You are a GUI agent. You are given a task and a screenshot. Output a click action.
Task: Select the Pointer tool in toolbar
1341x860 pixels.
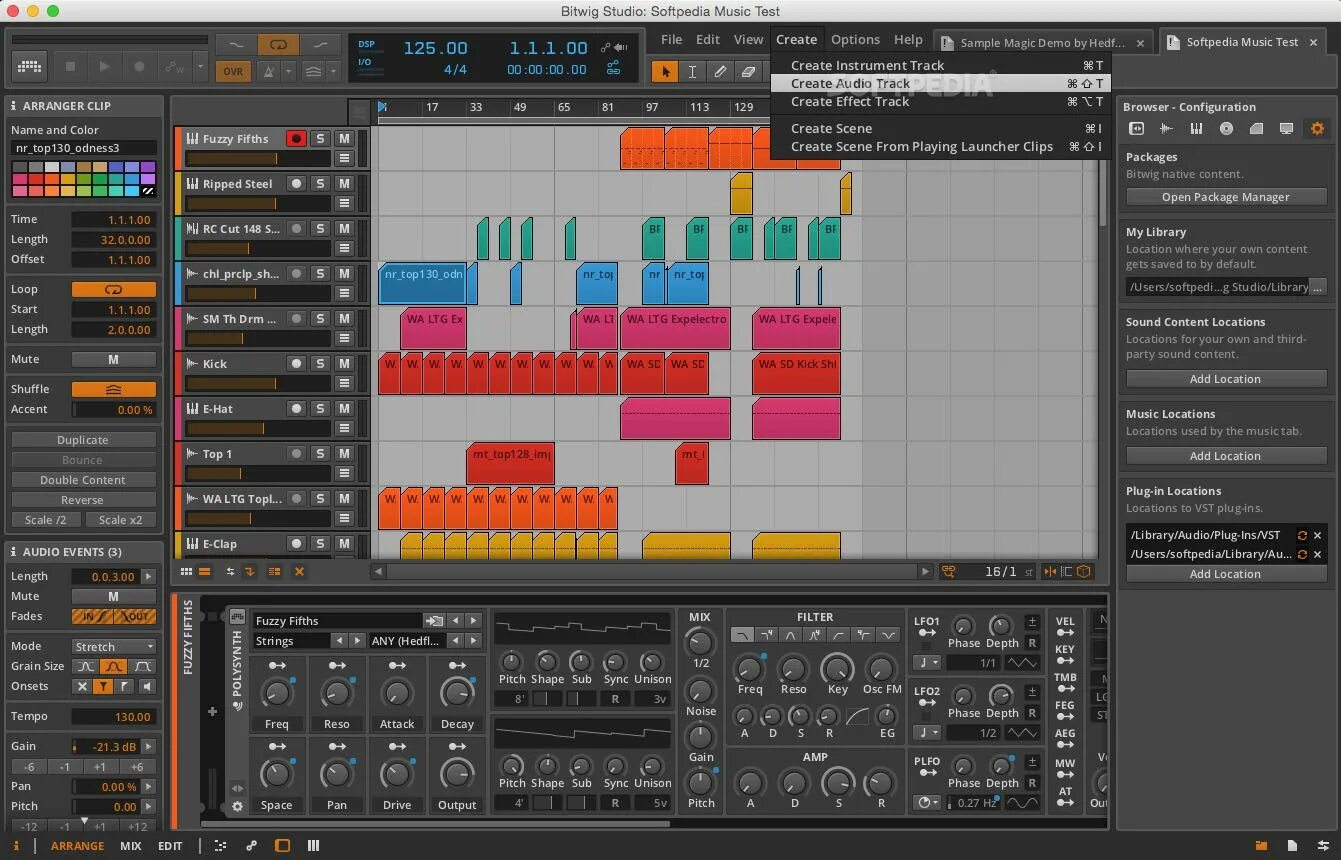point(665,71)
